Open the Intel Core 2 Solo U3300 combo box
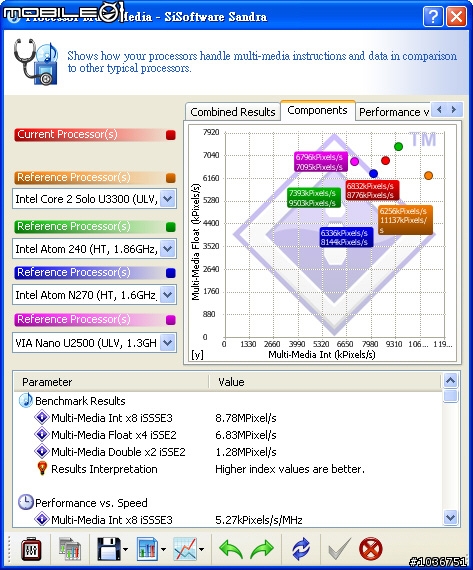Viewport: 473px width, 570px height. 95,199
